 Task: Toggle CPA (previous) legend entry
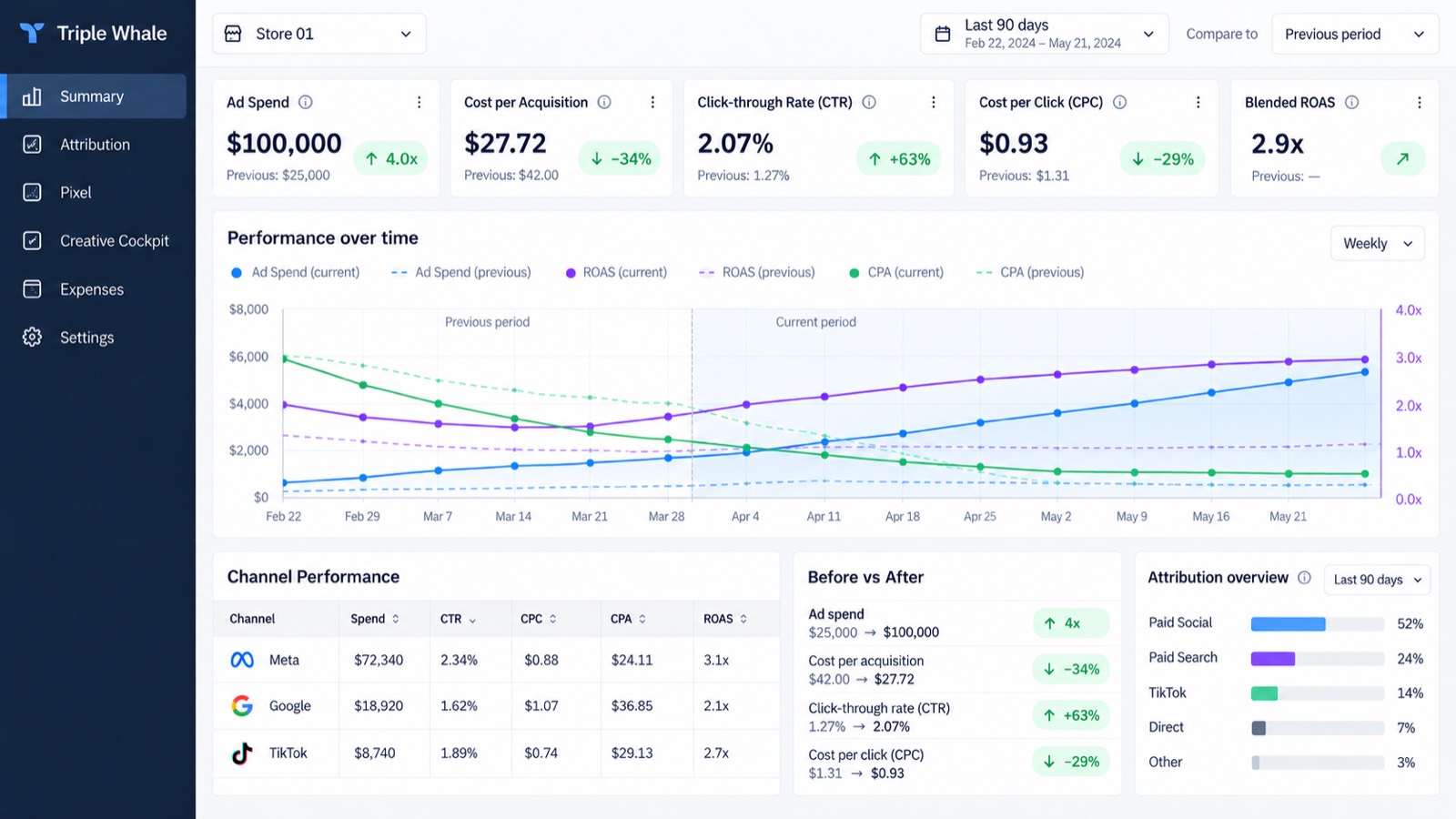[x=1030, y=272]
